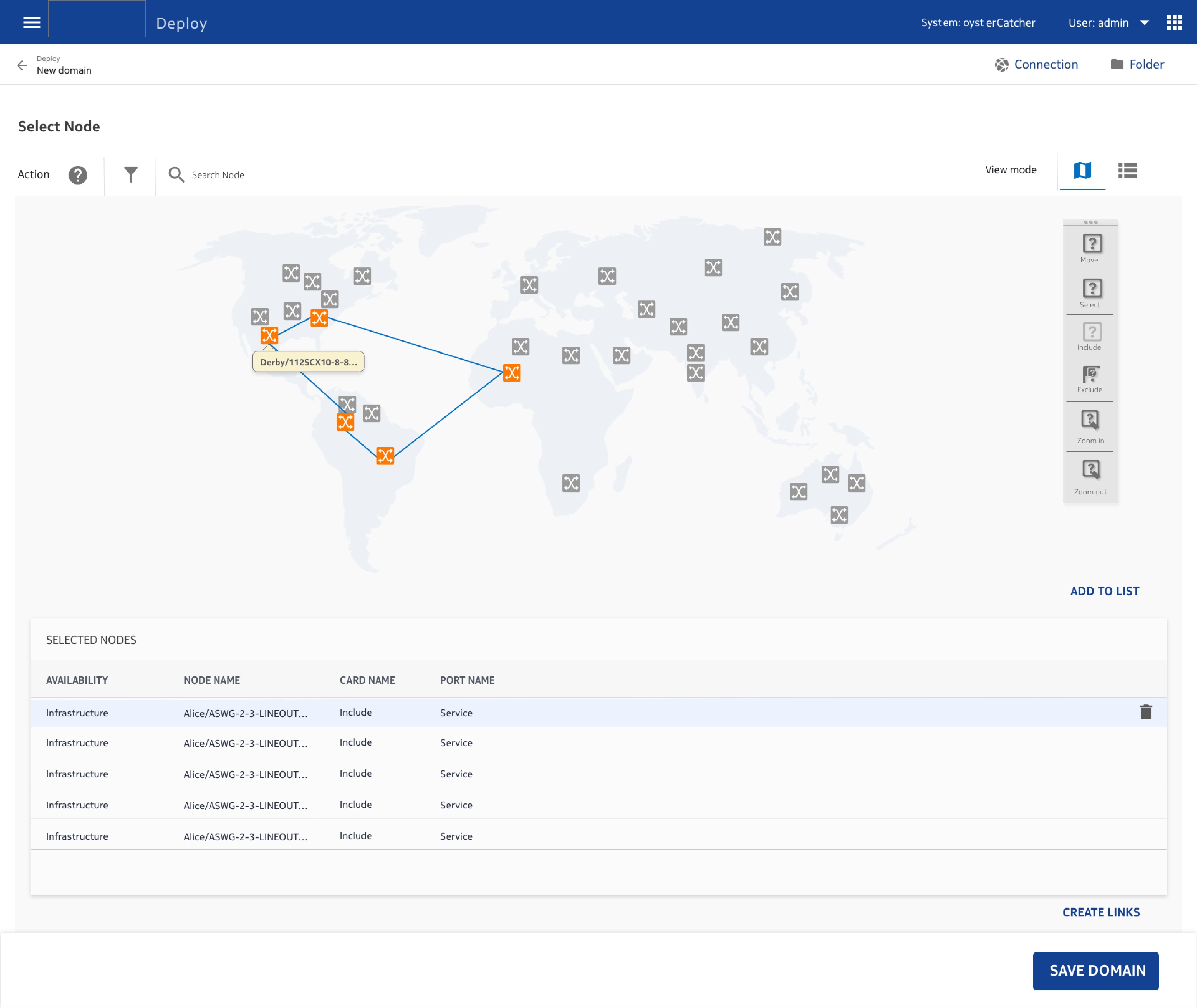
Task: Activate the Select tool on the map
Action: [1091, 292]
